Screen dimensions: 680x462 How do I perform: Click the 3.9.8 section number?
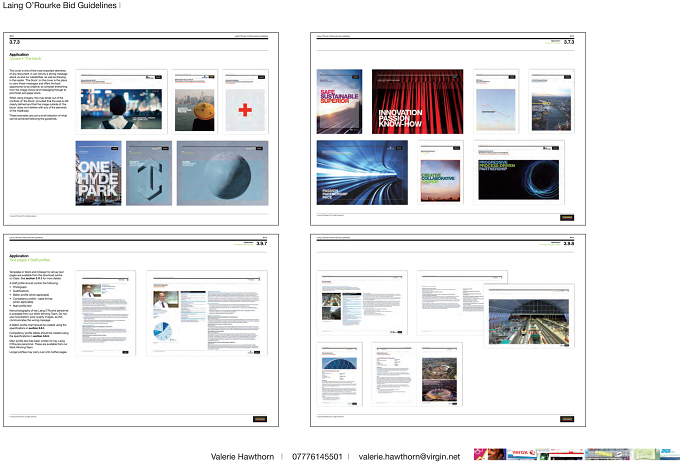click(569, 244)
